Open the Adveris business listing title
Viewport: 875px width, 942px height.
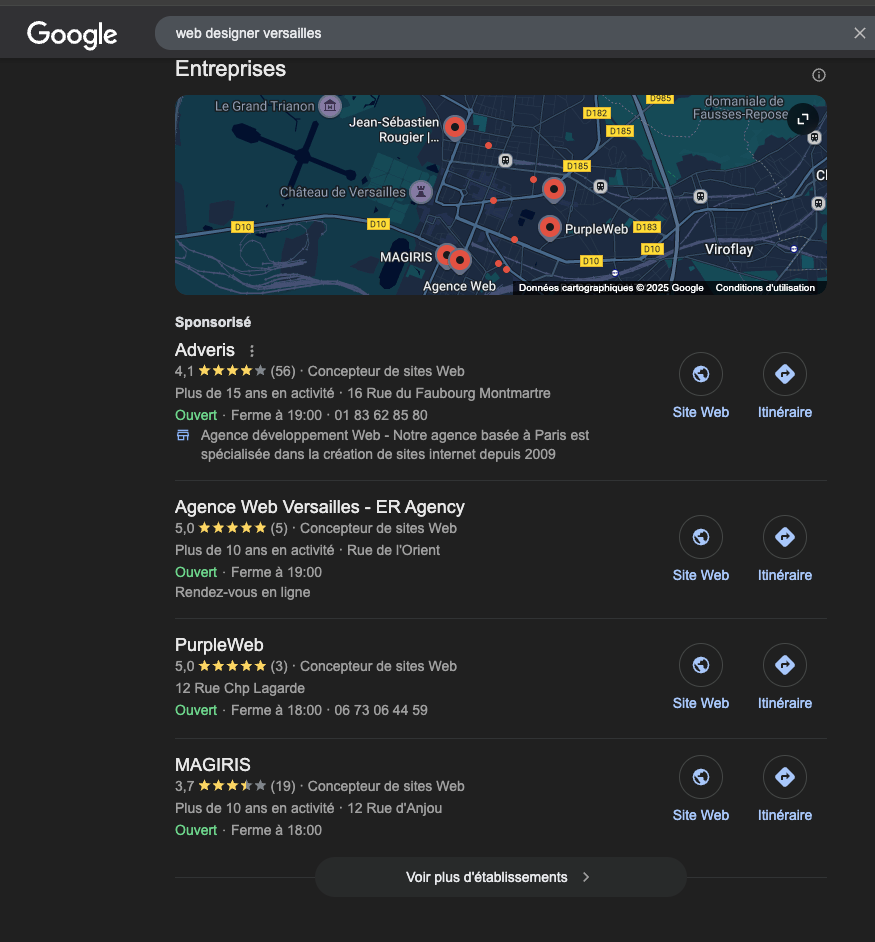point(205,350)
